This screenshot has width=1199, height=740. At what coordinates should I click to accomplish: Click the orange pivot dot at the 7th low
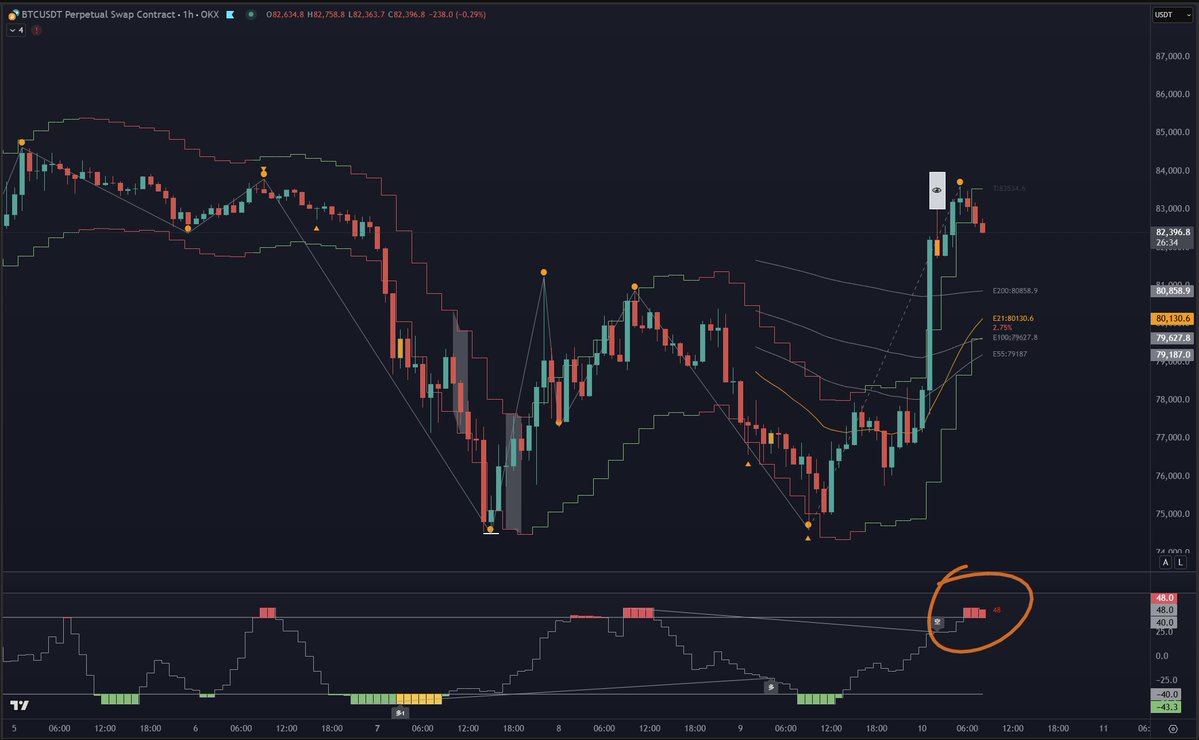point(490,529)
